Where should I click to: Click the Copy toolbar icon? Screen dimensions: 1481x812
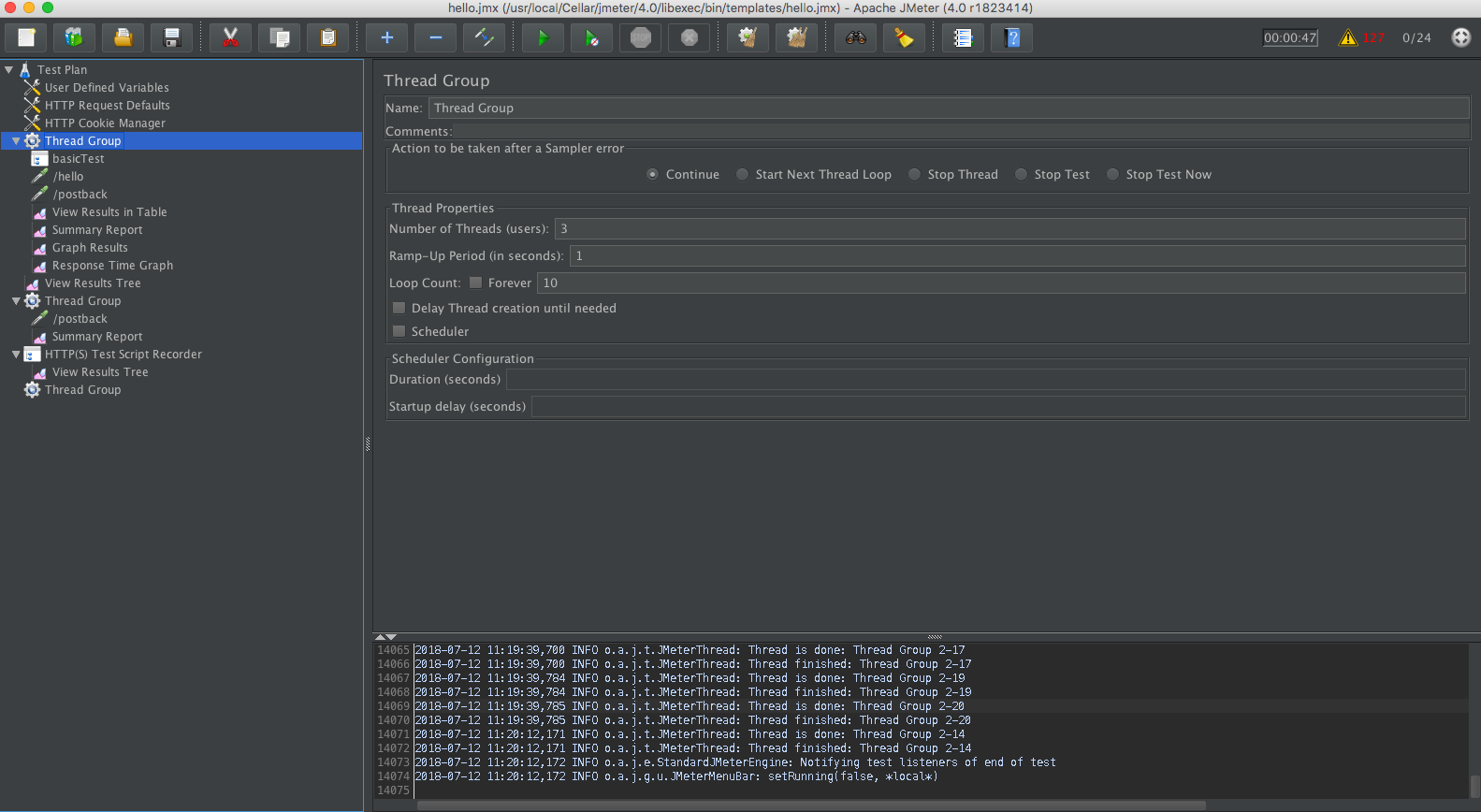click(x=279, y=37)
